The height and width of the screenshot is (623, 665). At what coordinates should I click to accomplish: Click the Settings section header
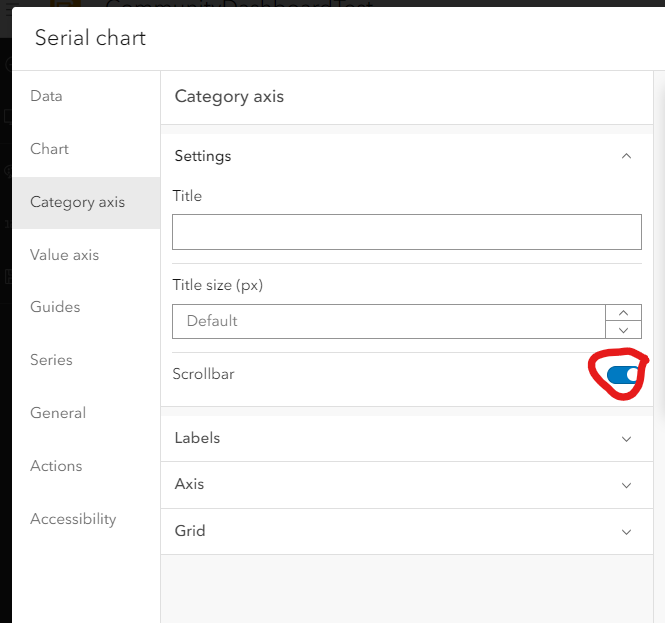(x=203, y=156)
